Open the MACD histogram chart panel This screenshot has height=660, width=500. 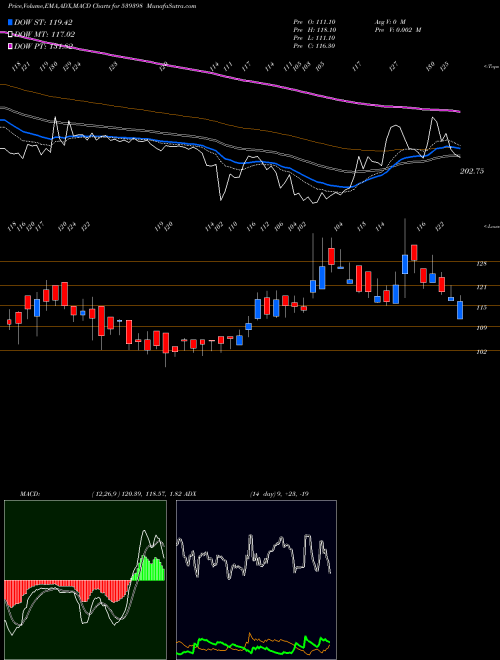click(85, 580)
